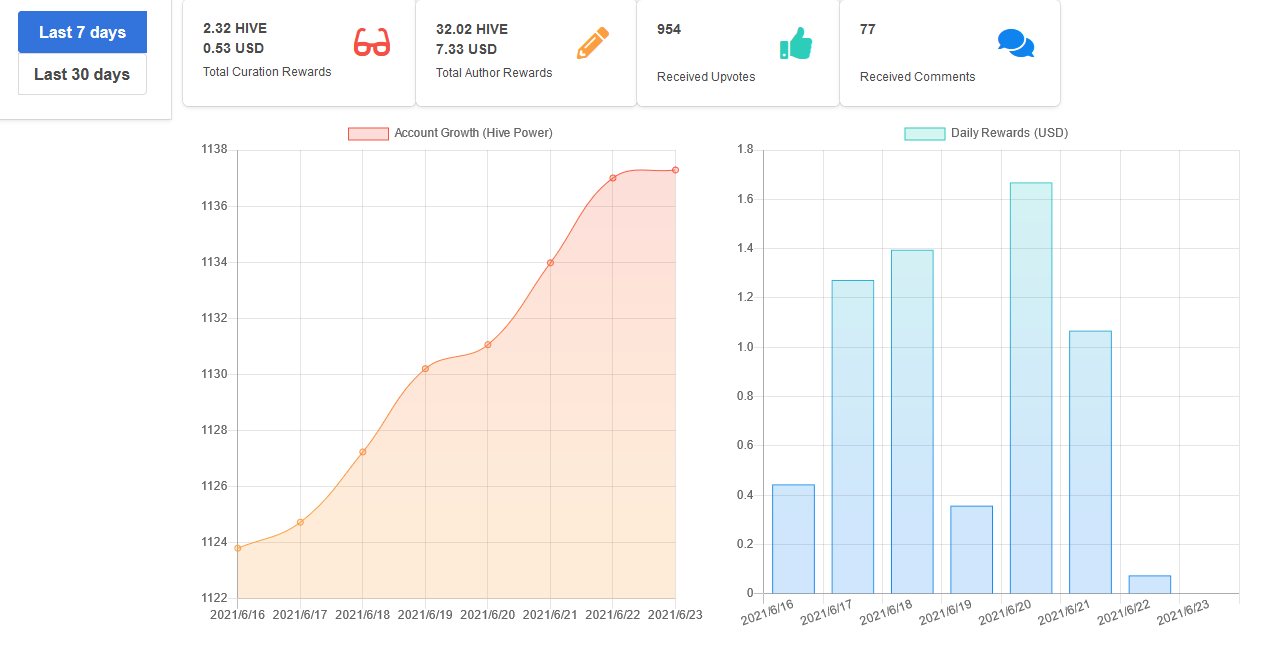The image size is (1270, 660).
Task: Click the 2021/6/16 daily rewards bar
Action: (793, 539)
